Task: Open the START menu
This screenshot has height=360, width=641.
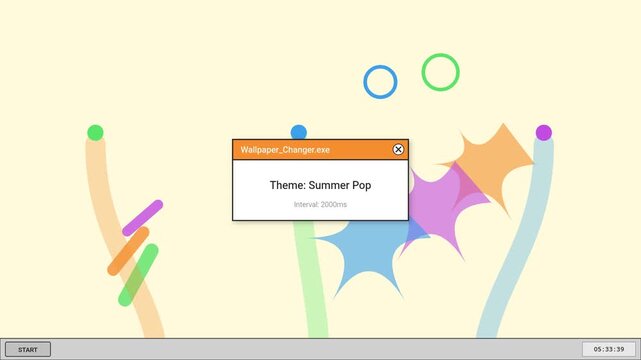Action: click(x=28, y=349)
